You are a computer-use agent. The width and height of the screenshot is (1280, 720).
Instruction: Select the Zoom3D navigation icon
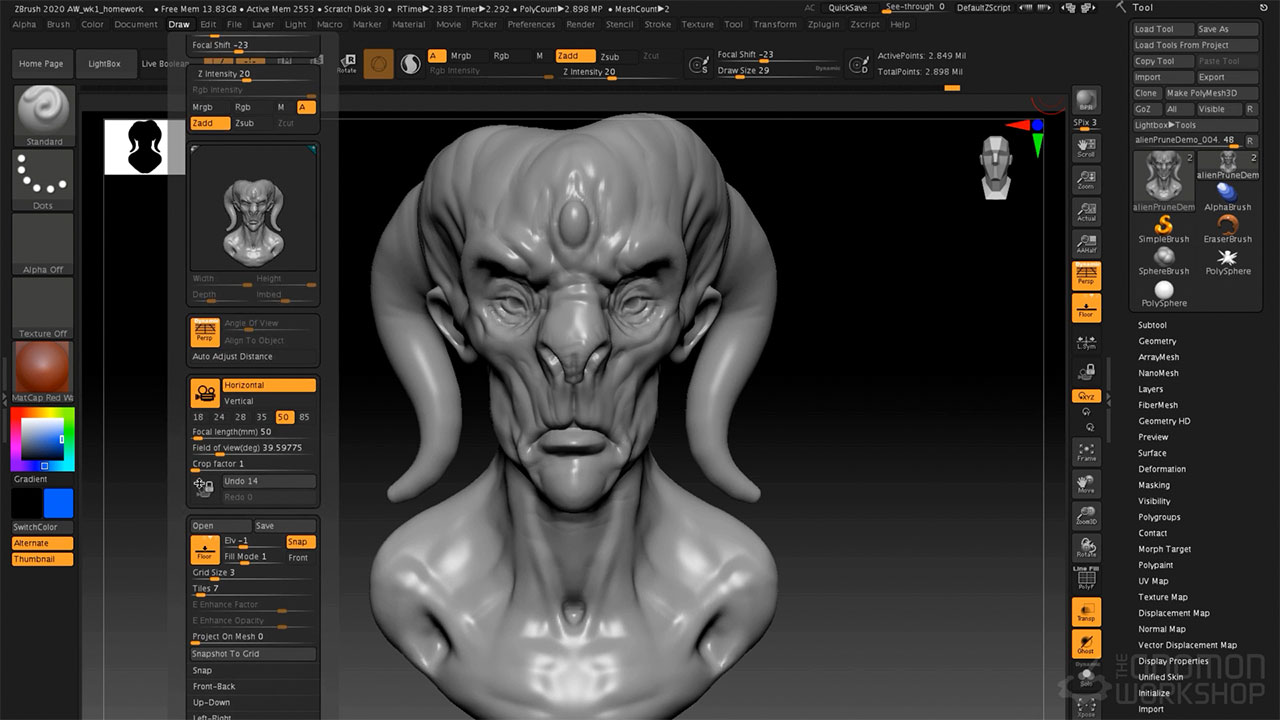[x=1086, y=515]
